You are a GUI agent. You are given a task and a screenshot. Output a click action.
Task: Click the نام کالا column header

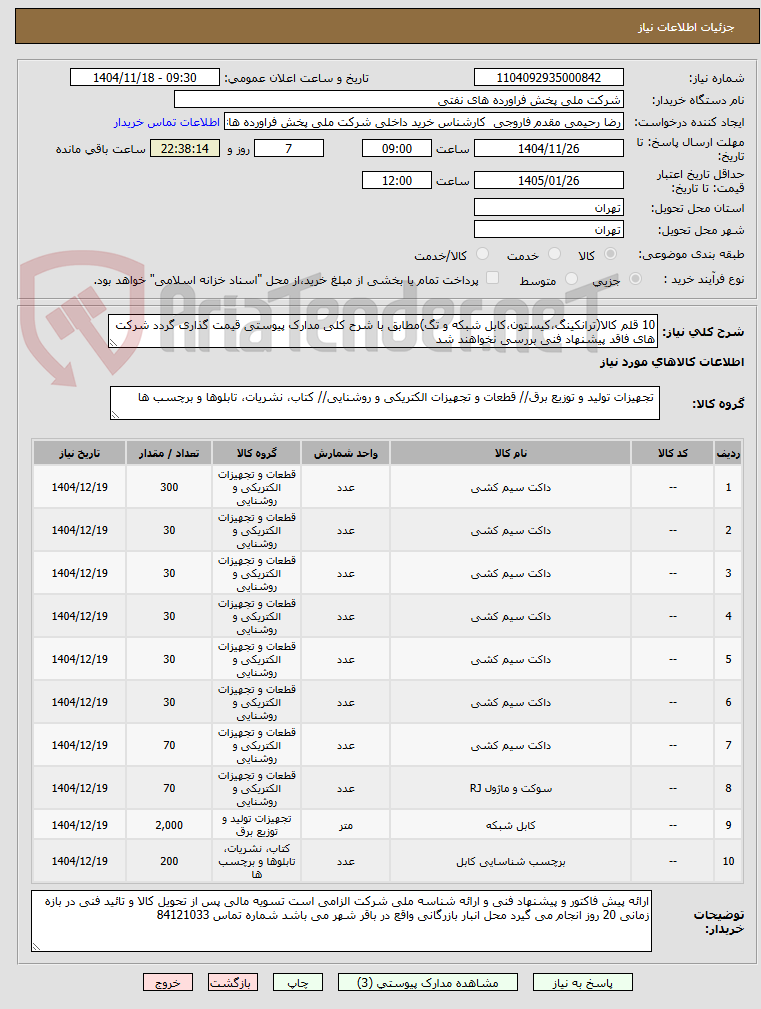pyautogui.click(x=510, y=453)
